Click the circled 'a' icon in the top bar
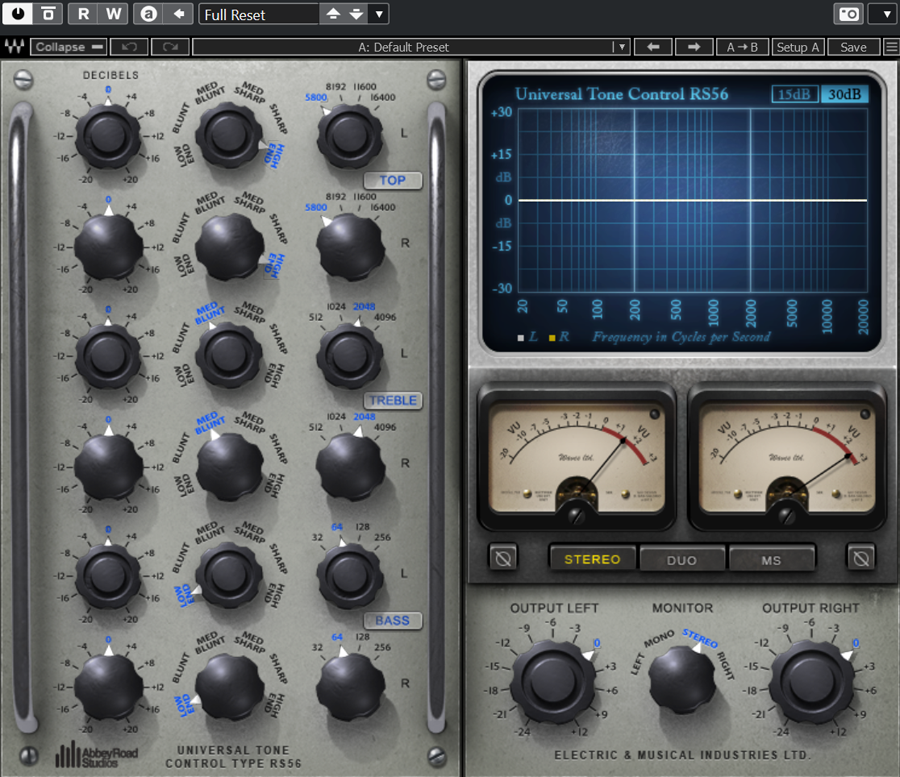900x777 pixels. pyautogui.click(x=149, y=14)
